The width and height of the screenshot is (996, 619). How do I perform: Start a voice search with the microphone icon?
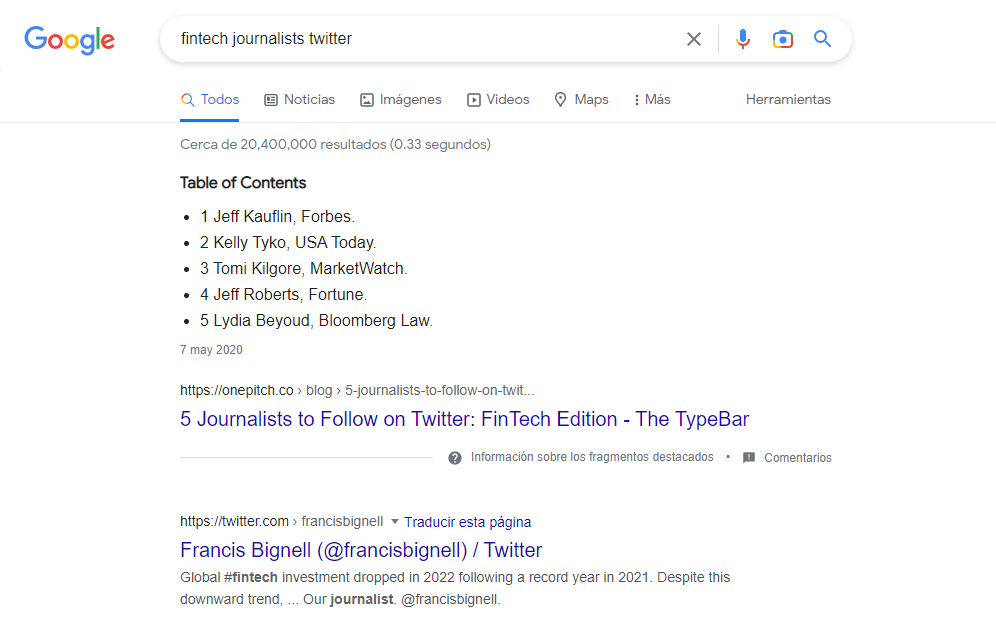tap(742, 38)
